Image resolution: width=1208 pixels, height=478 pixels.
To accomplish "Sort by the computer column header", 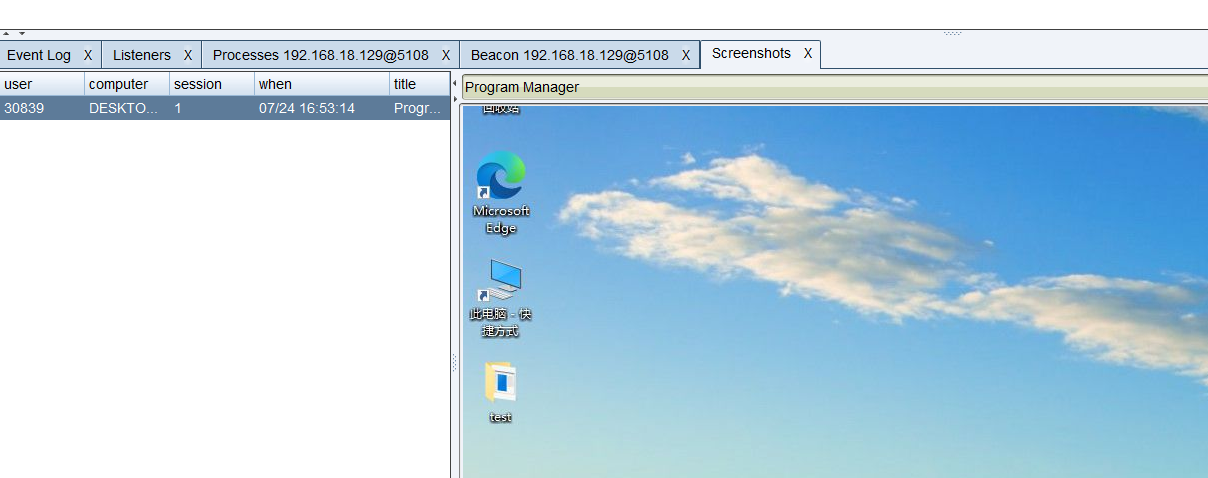I will point(127,84).
